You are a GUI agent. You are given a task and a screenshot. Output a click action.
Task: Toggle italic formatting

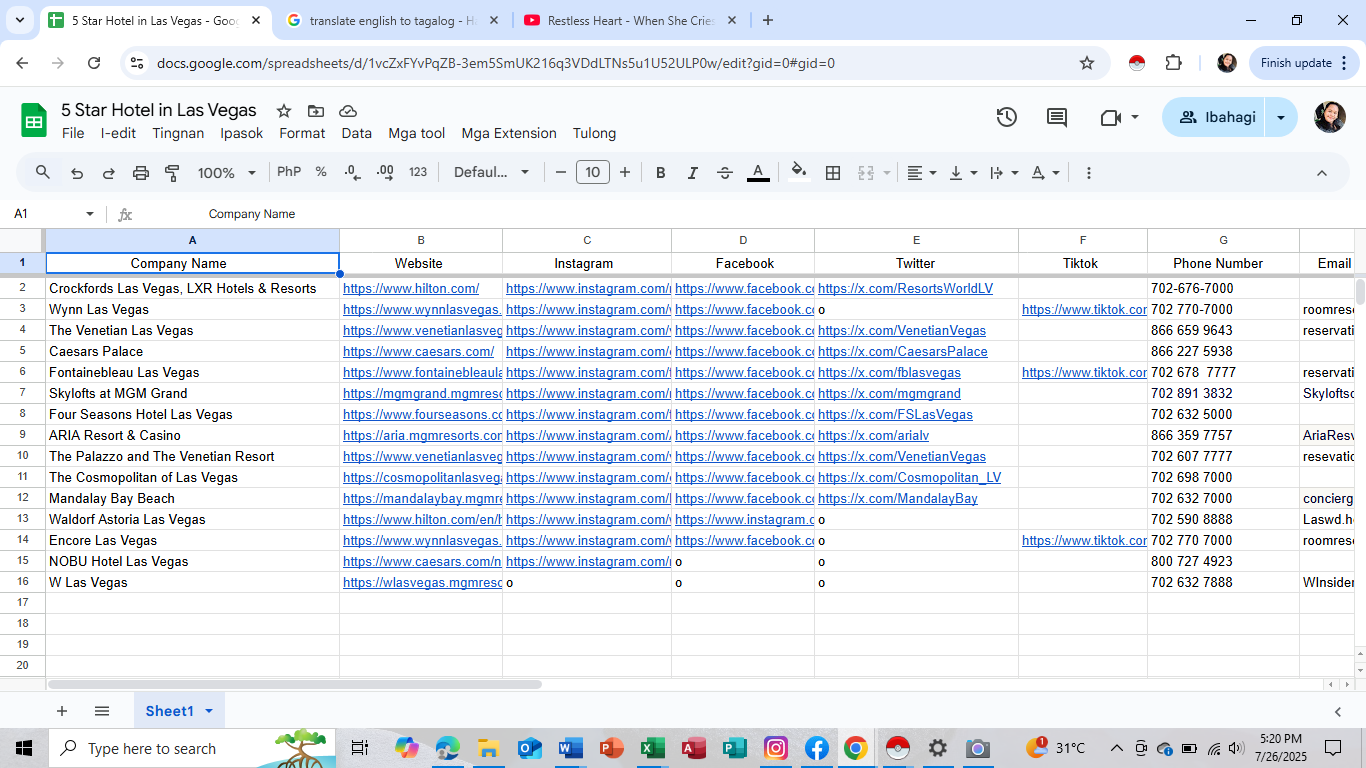(692, 173)
